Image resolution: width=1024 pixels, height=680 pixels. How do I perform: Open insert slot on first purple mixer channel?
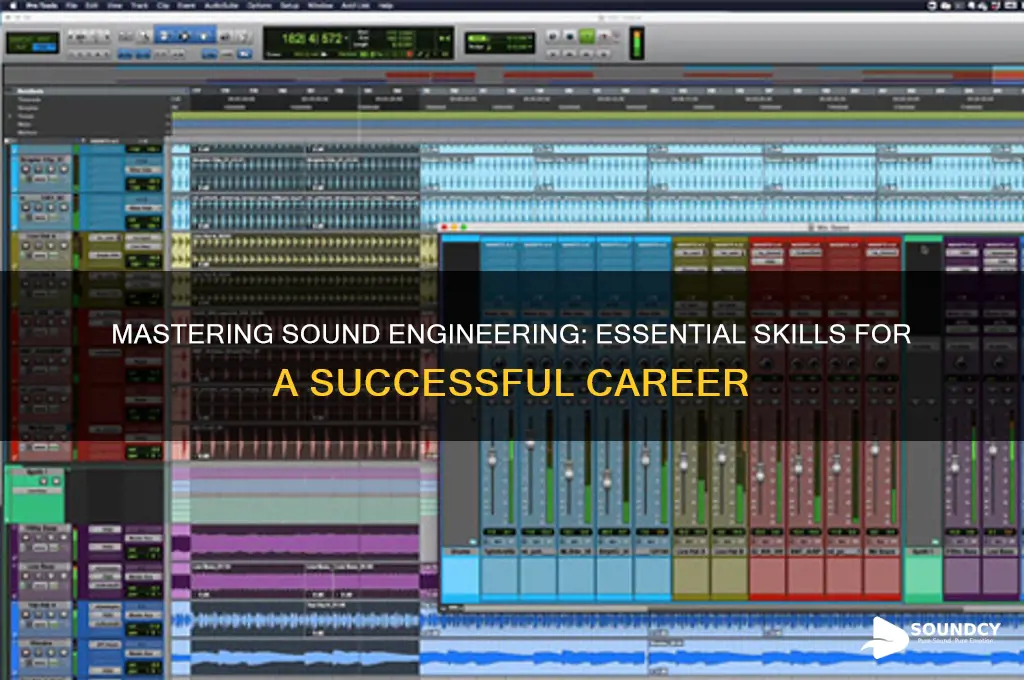click(x=963, y=252)
